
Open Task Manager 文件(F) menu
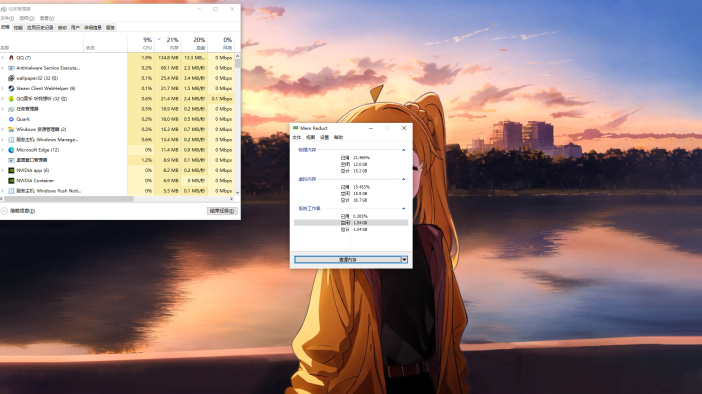coord(7,18)
